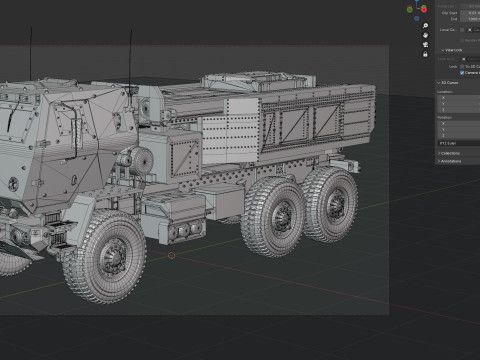Enable Lock To 3D Cursor checkbox

pos(462,67)
